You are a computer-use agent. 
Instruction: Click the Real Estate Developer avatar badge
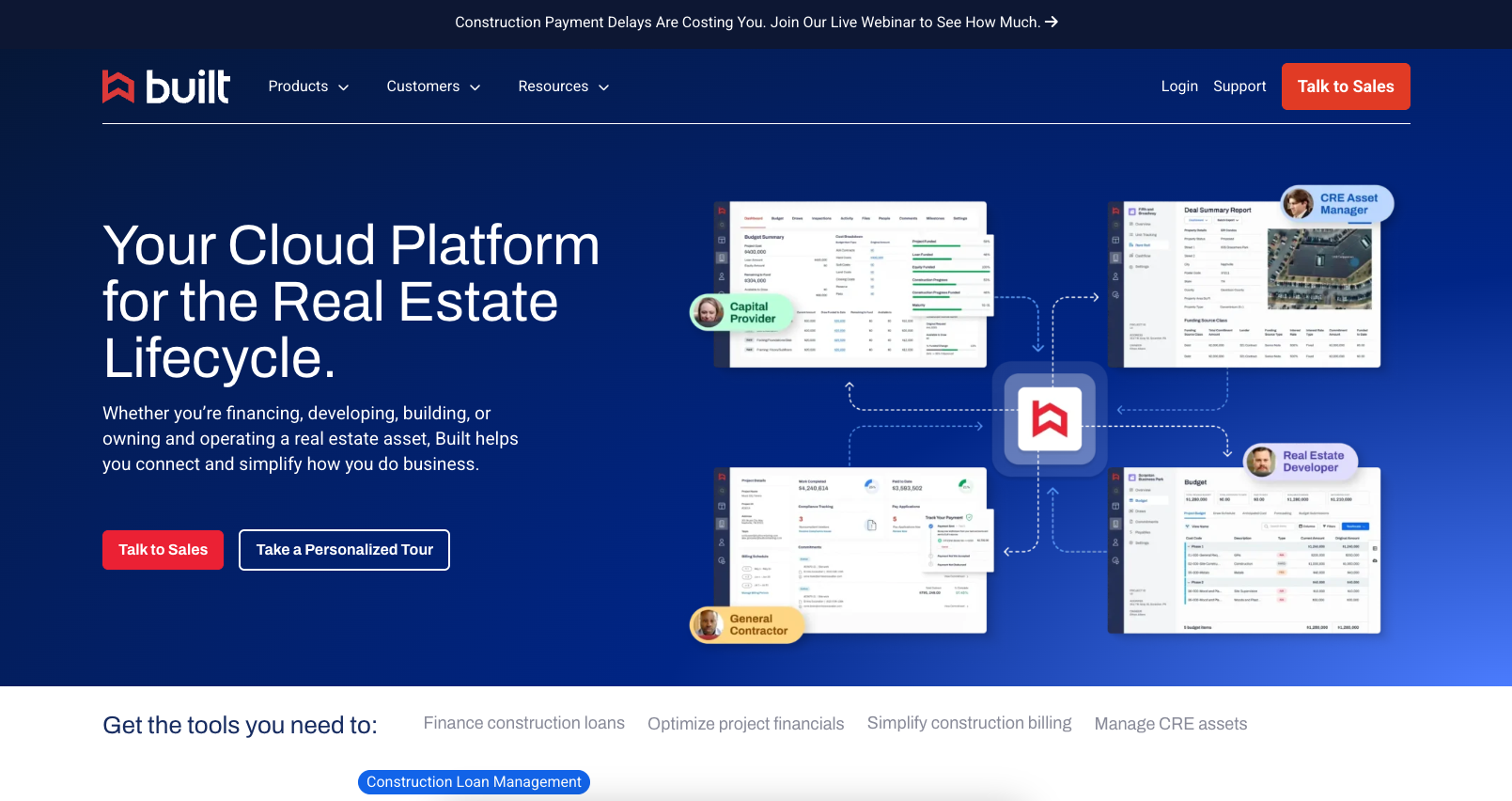click(1301, 462)
